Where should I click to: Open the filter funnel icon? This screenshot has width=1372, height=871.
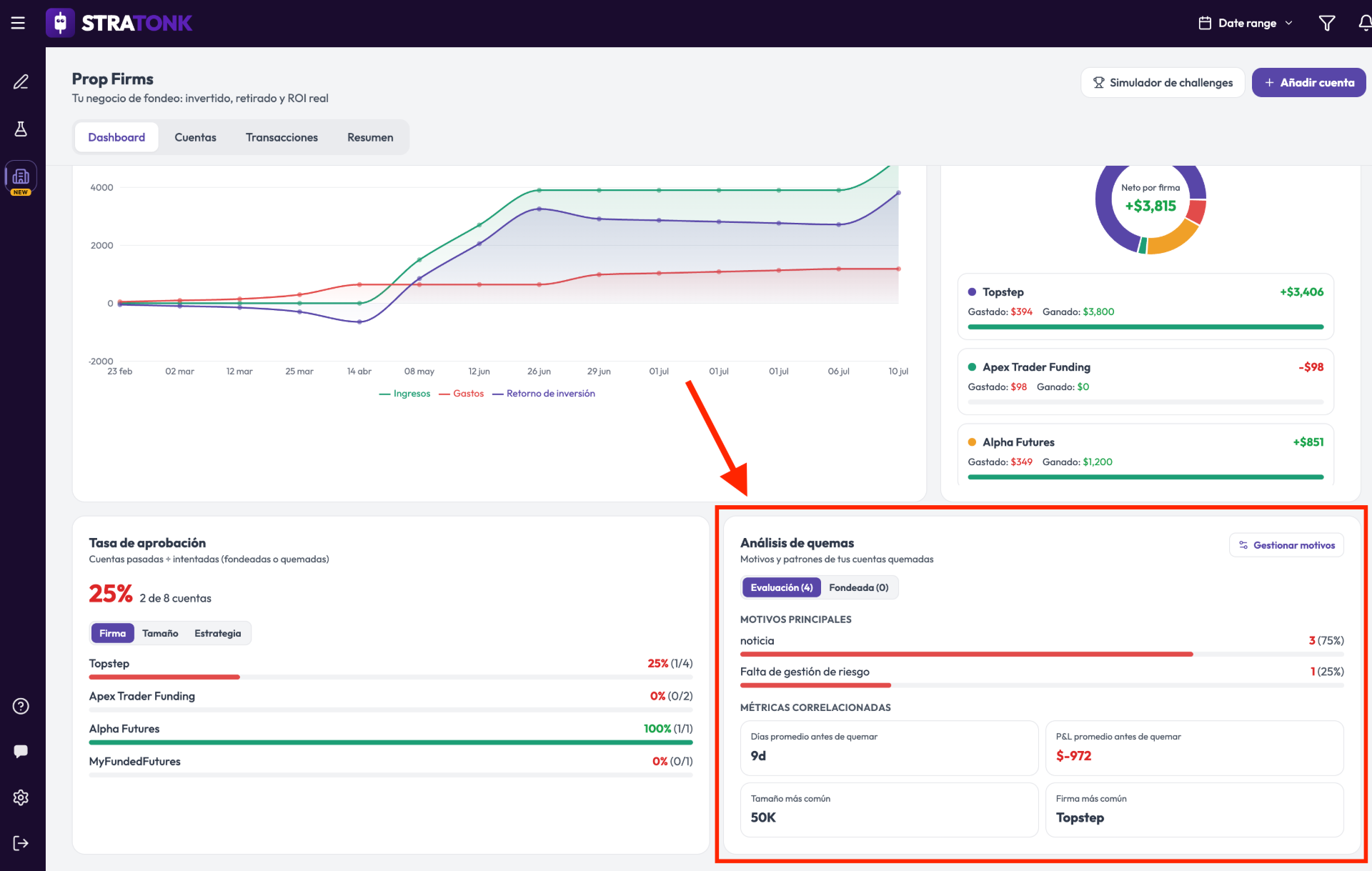pyautogui.click(x=1327, y=23)
